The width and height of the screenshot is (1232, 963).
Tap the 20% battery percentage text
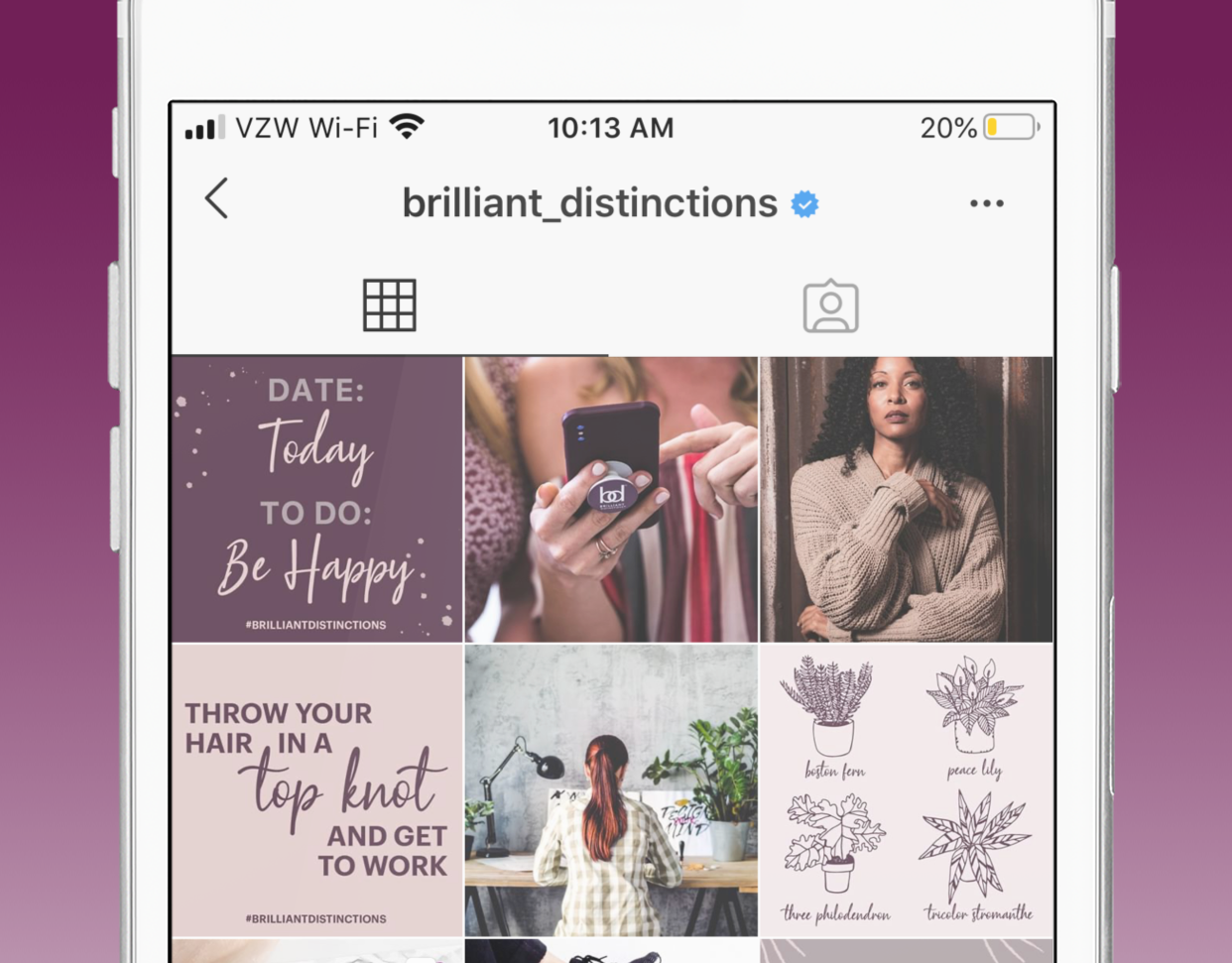(948, 128)
